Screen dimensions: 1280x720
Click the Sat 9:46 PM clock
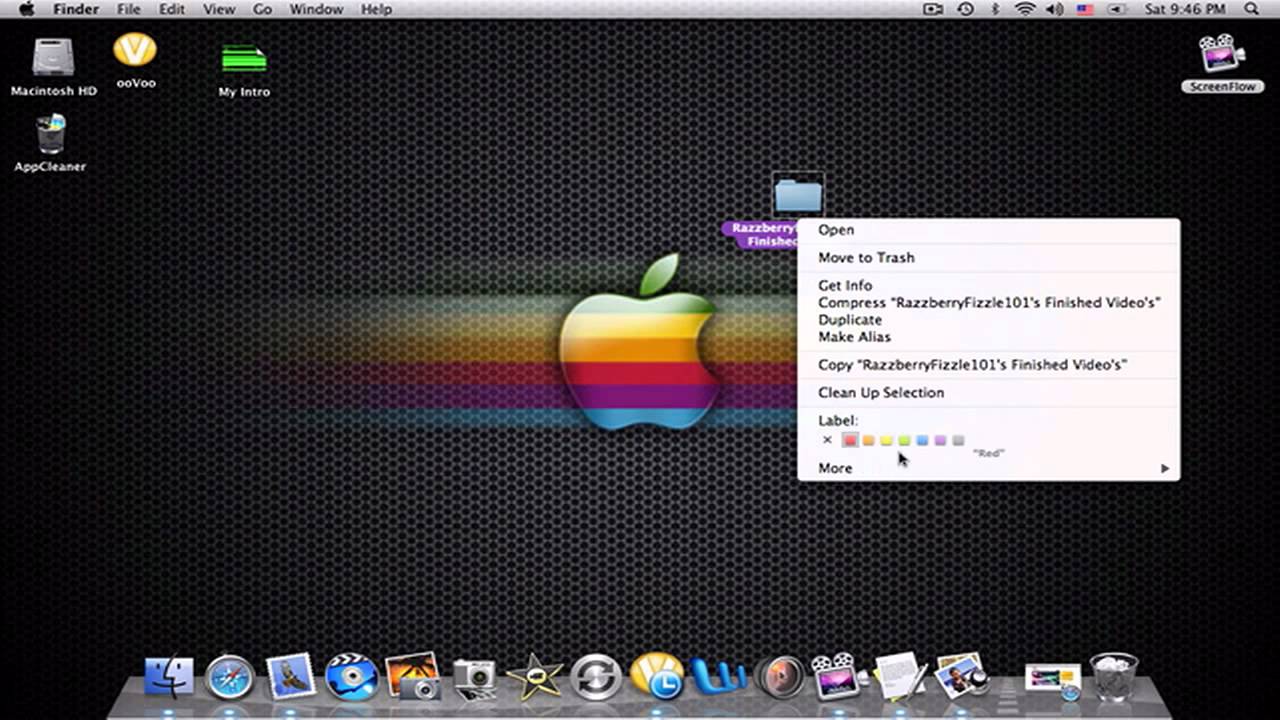tap(1185, 9)
